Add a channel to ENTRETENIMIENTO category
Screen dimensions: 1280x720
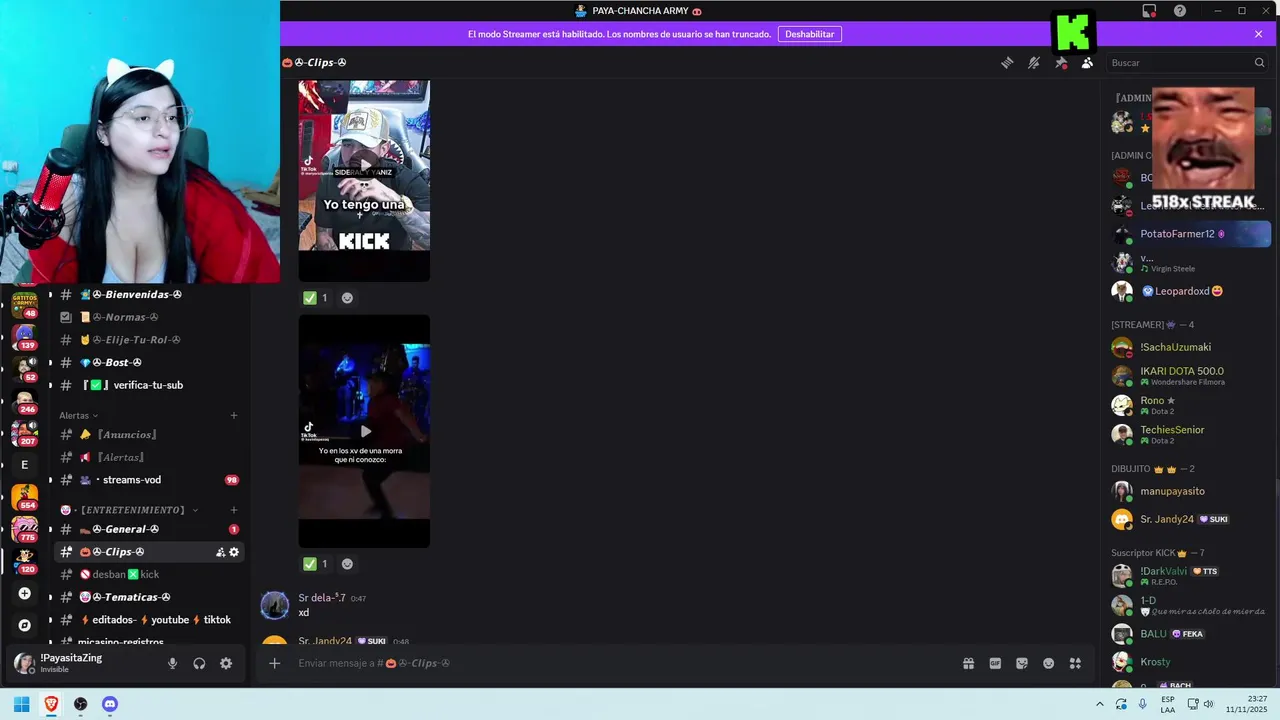(234, 510)
